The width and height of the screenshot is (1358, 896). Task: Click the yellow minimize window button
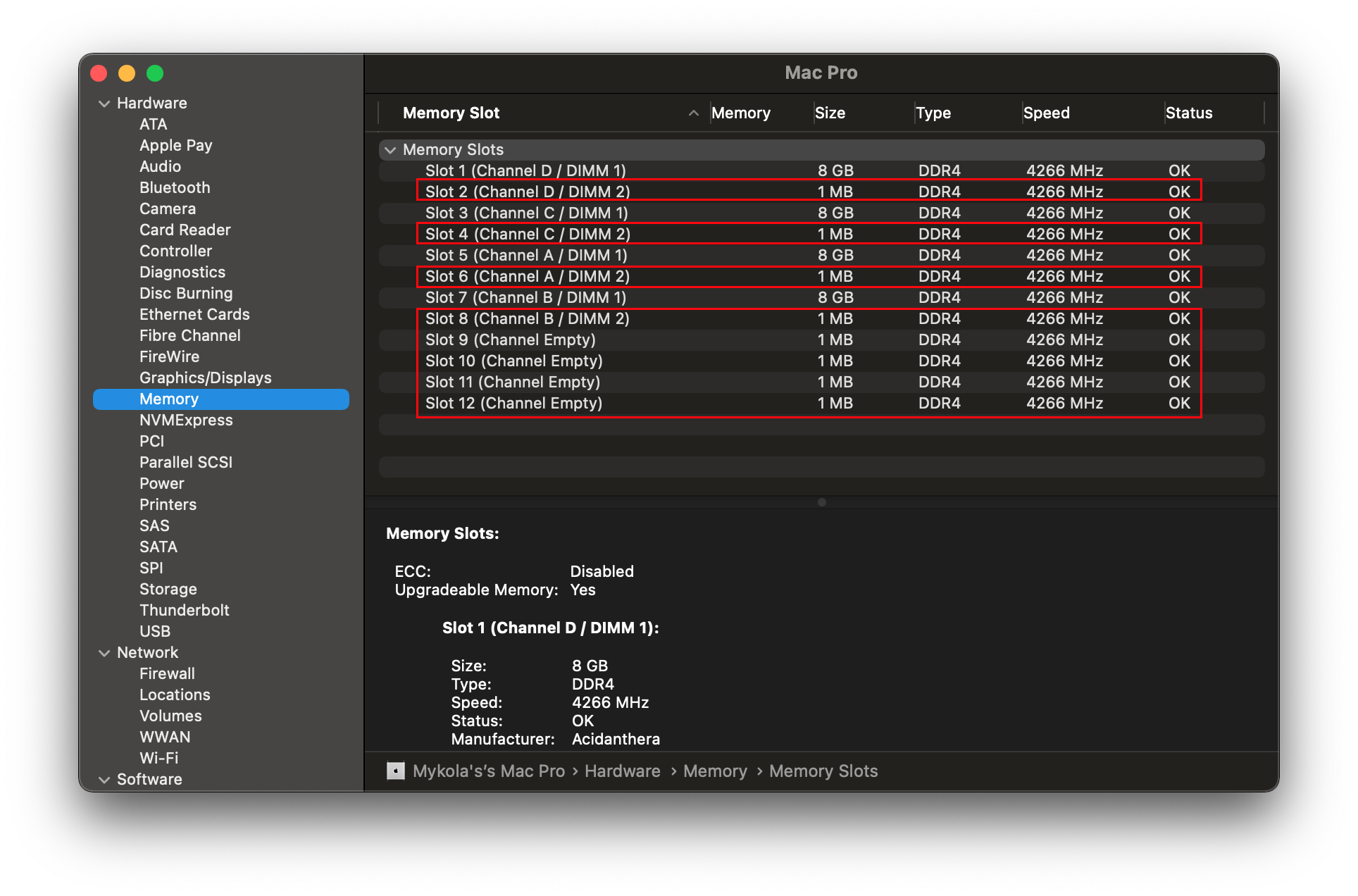tap(127, 73)
